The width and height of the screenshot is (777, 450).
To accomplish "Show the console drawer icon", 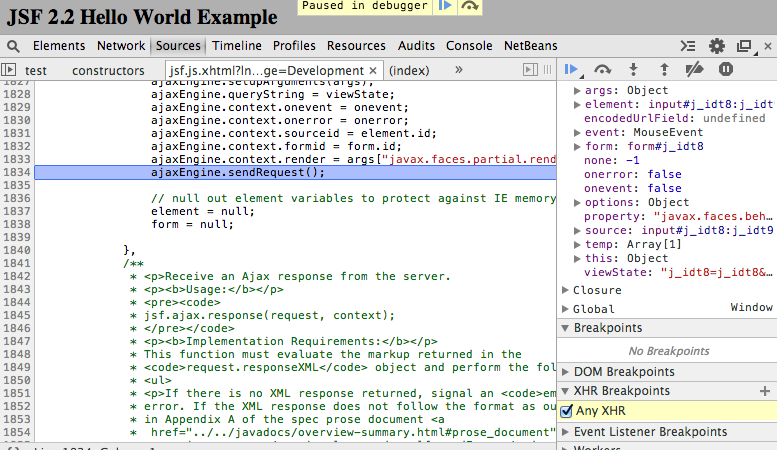I will click(x=688, y=46).
